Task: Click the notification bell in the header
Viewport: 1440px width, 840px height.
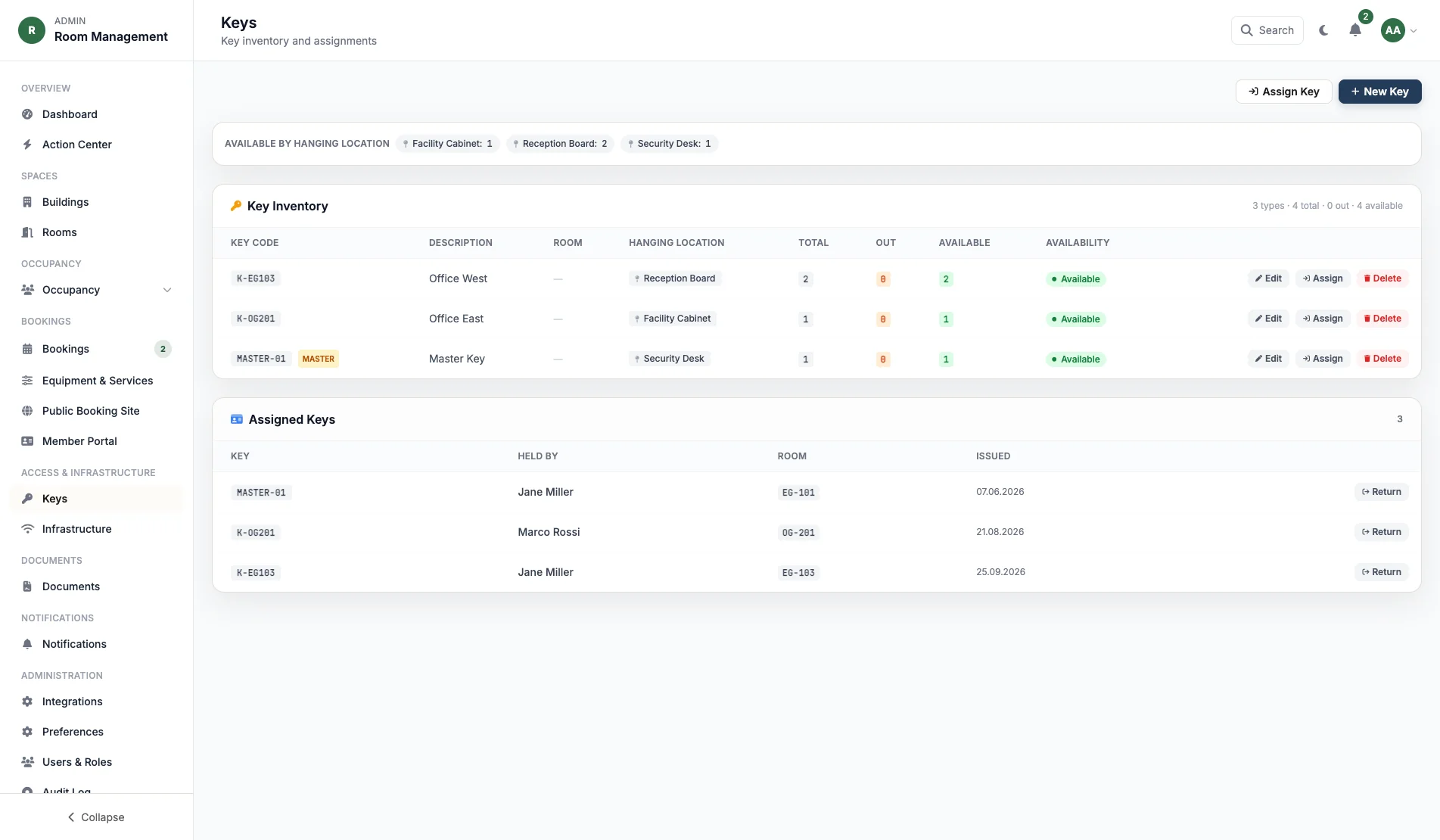Action: (1355, 30)
